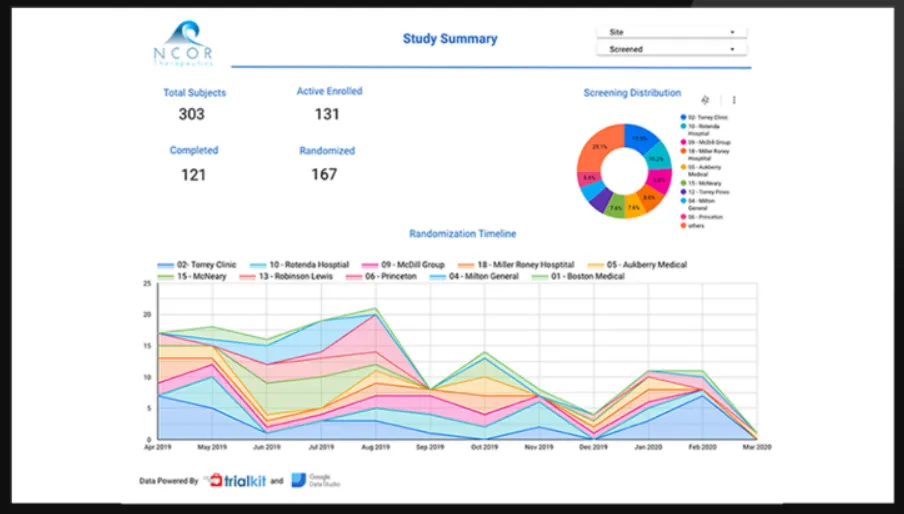Screen dimensions: 904x514
Task: Click the Randomization Timeline heading
Action: tap(462, 233)
